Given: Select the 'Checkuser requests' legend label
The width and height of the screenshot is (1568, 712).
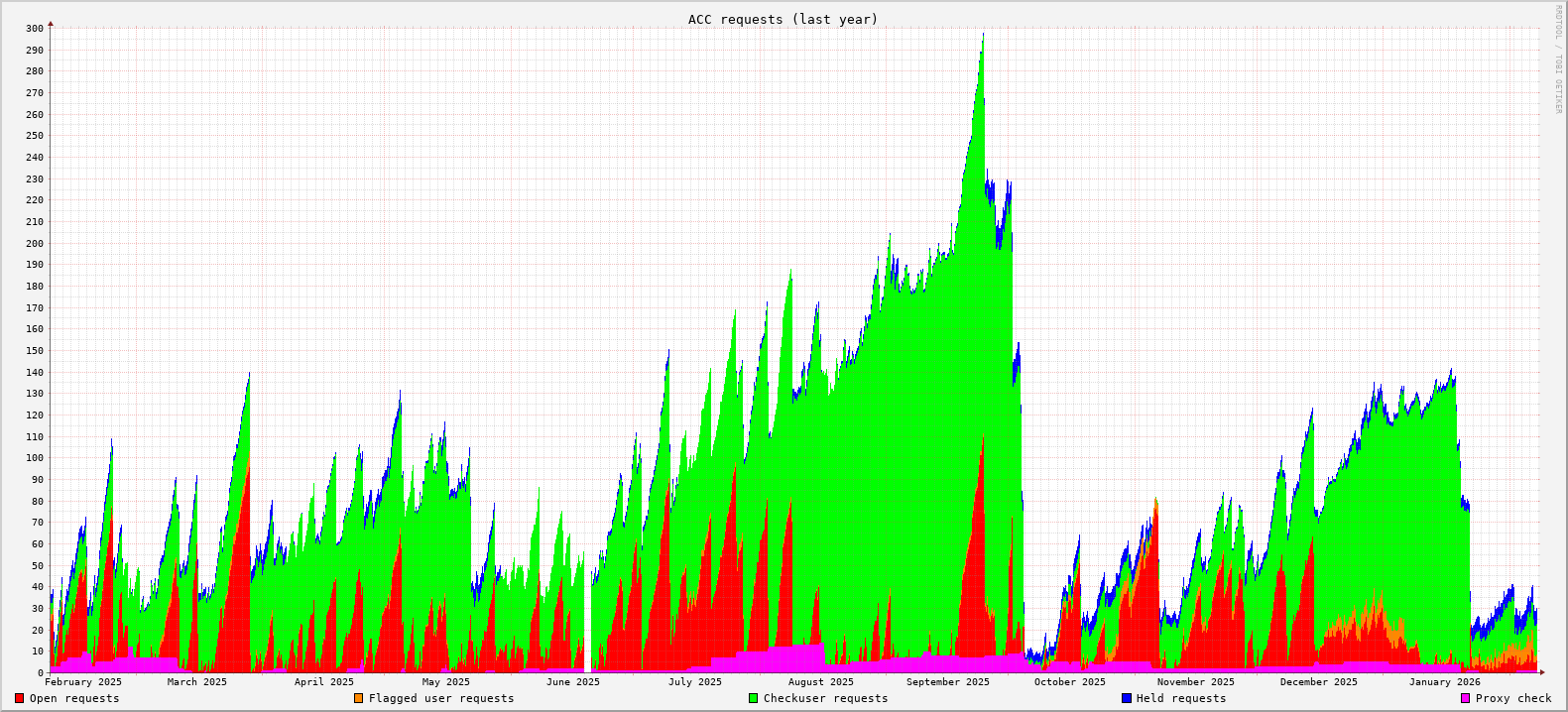Looking at the screenshot, I should click(825, 698).
